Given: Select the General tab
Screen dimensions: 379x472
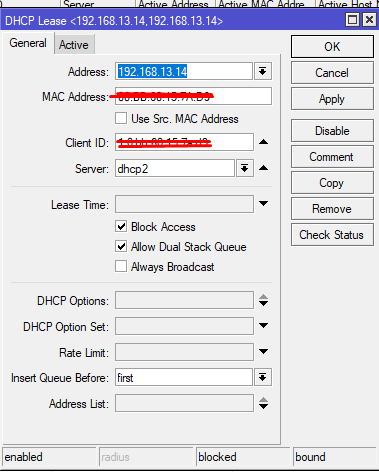Looking at the screenshot, I should tap(28, 43).
